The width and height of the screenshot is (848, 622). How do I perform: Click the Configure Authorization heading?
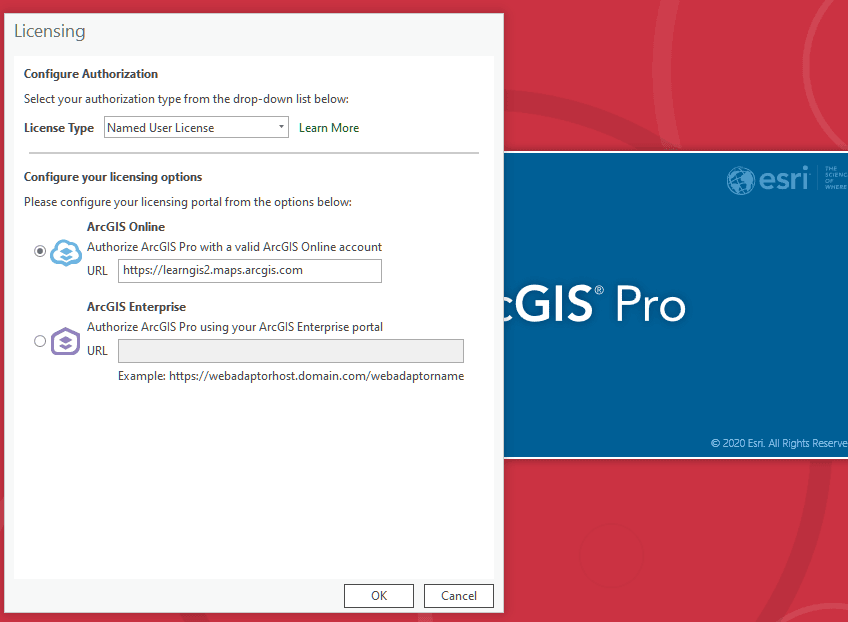[91, 74]
